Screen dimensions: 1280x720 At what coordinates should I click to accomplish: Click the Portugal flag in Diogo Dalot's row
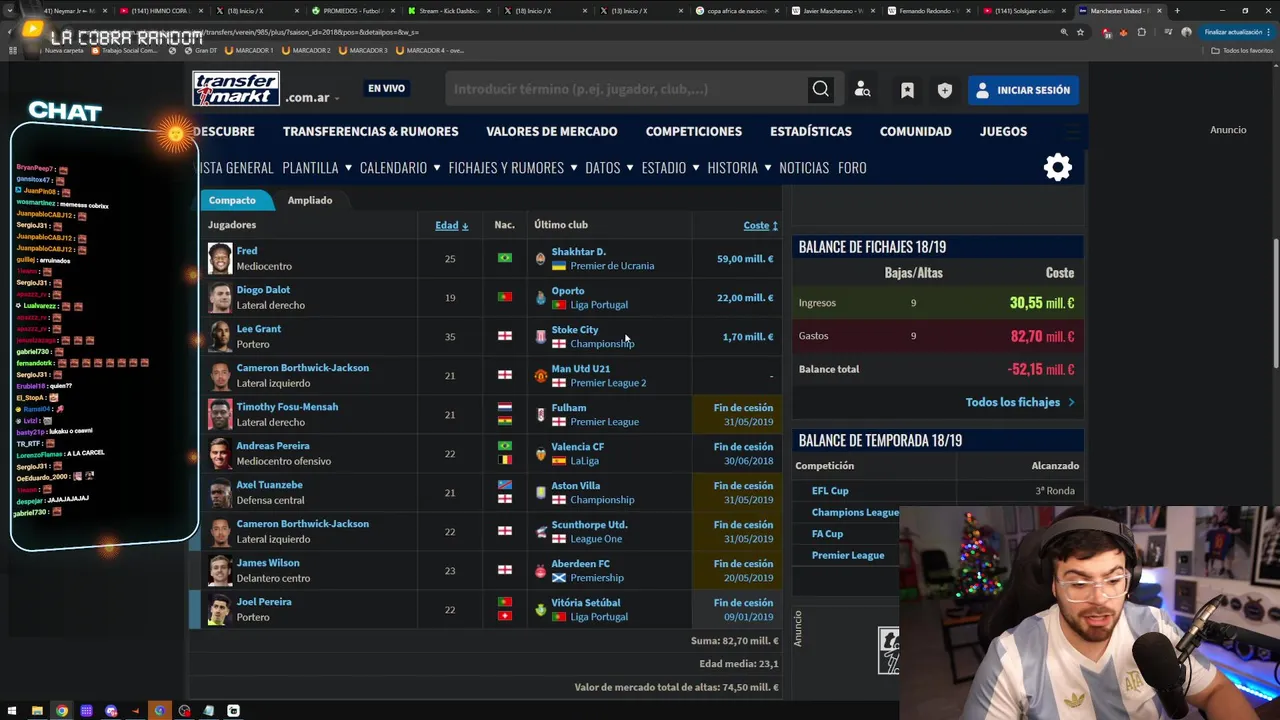504,297
